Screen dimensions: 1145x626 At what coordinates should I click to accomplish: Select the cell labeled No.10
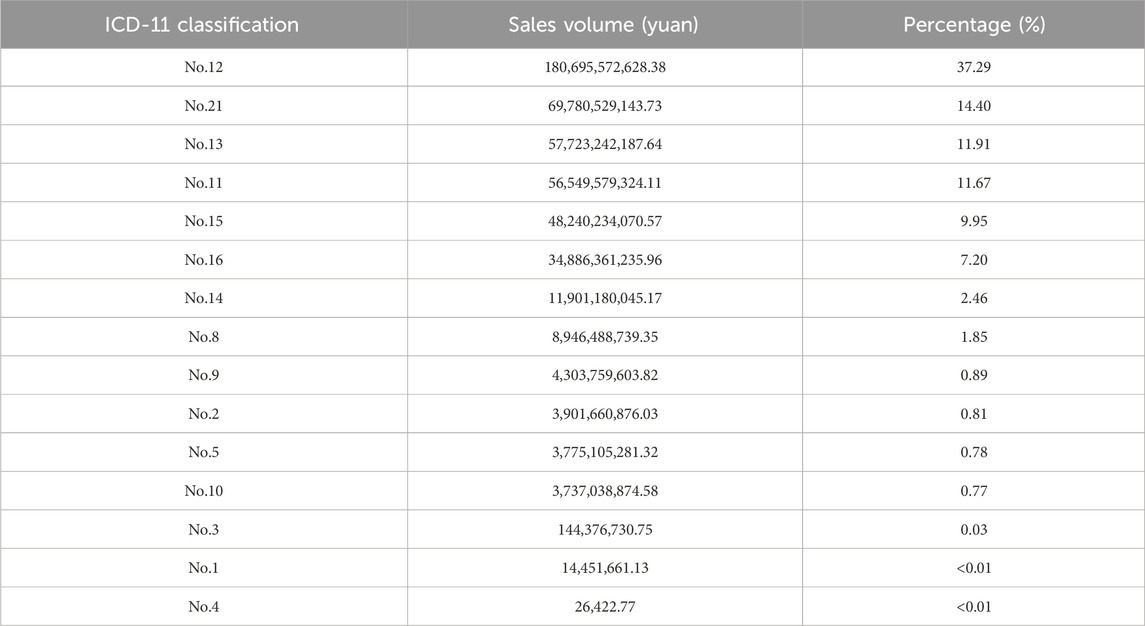(x=204, y=491)
